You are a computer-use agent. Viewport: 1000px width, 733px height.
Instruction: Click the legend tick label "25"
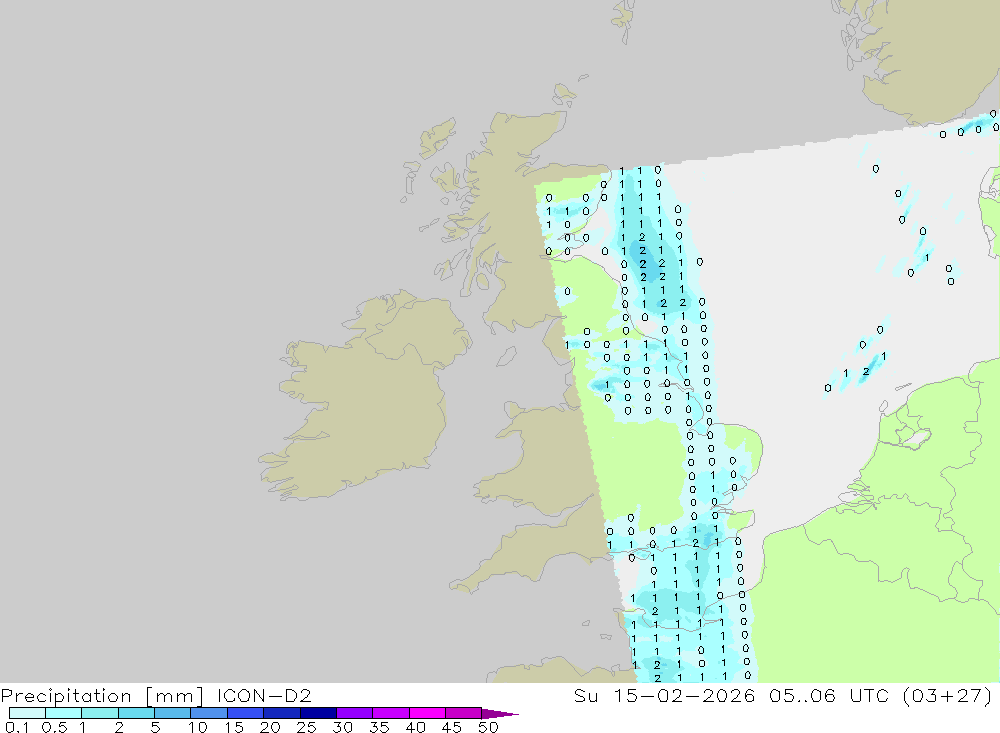pos(307,727)
